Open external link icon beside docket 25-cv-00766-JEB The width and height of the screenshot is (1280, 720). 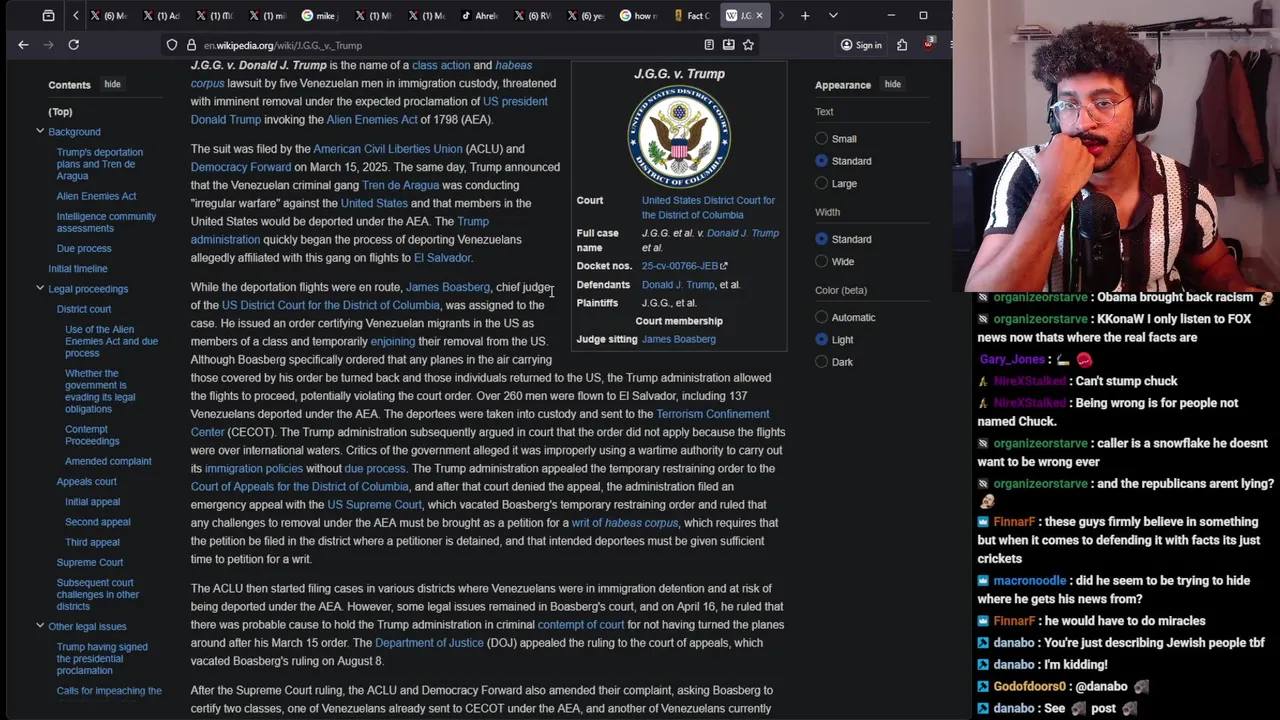(724, 266)
